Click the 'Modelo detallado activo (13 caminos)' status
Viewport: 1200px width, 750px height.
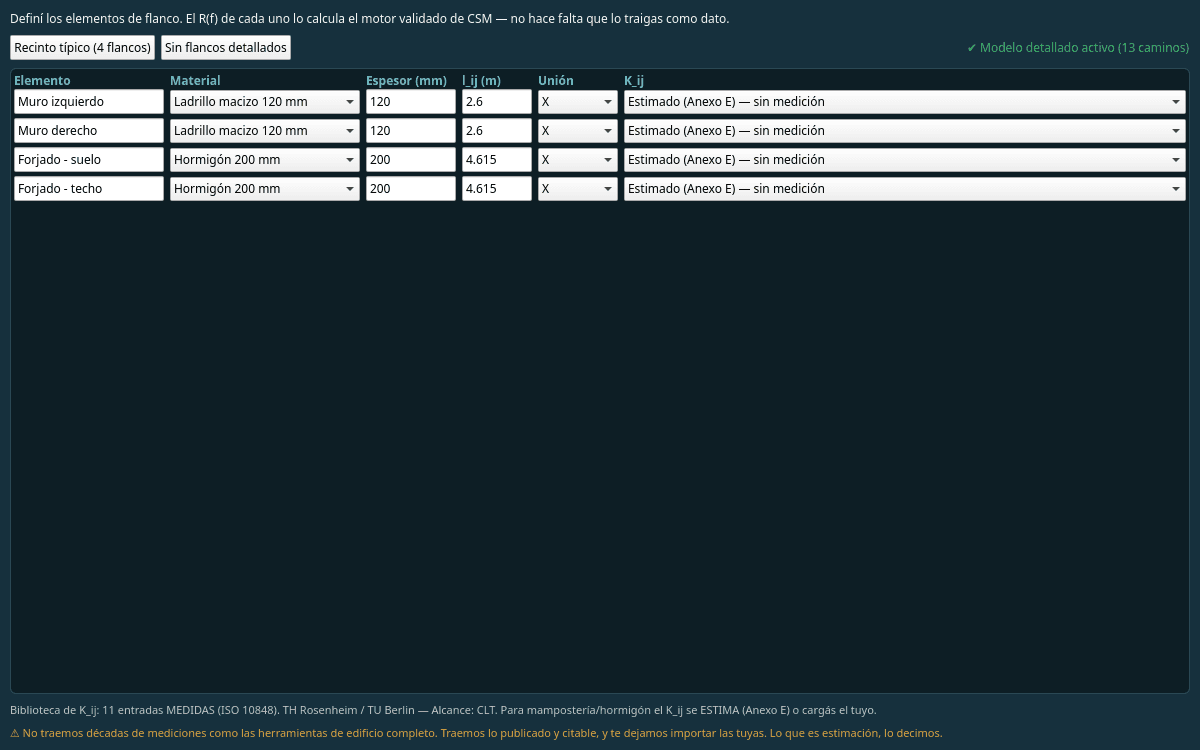[x=1078, y=47]
